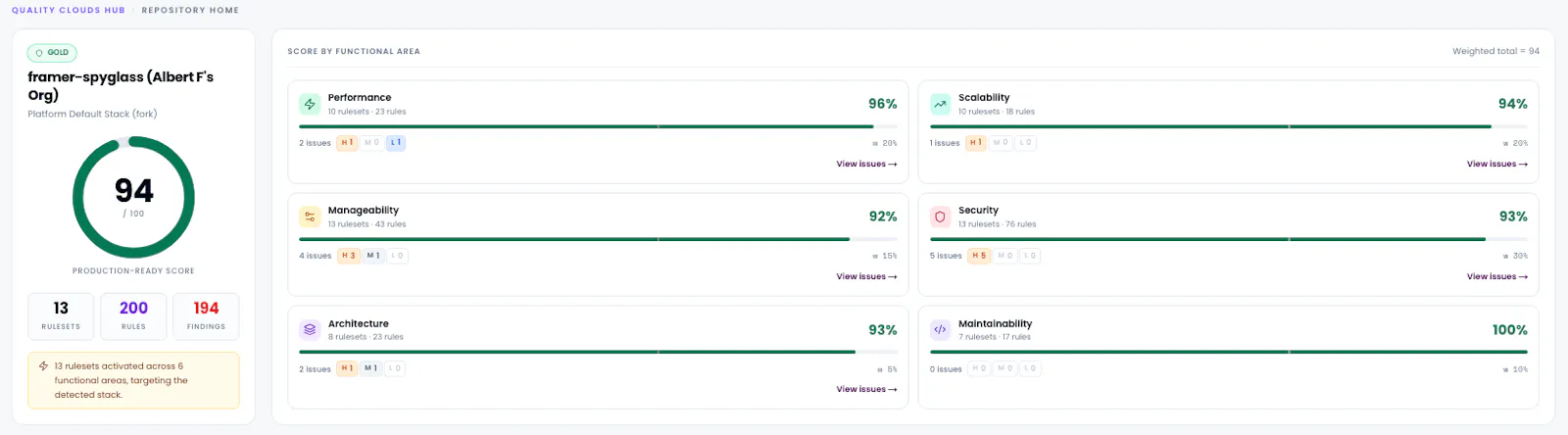The width and height of the screenshot is (1568, 435).
Task: Click the H 3 badge in Manageability
Action: [349, 256]
